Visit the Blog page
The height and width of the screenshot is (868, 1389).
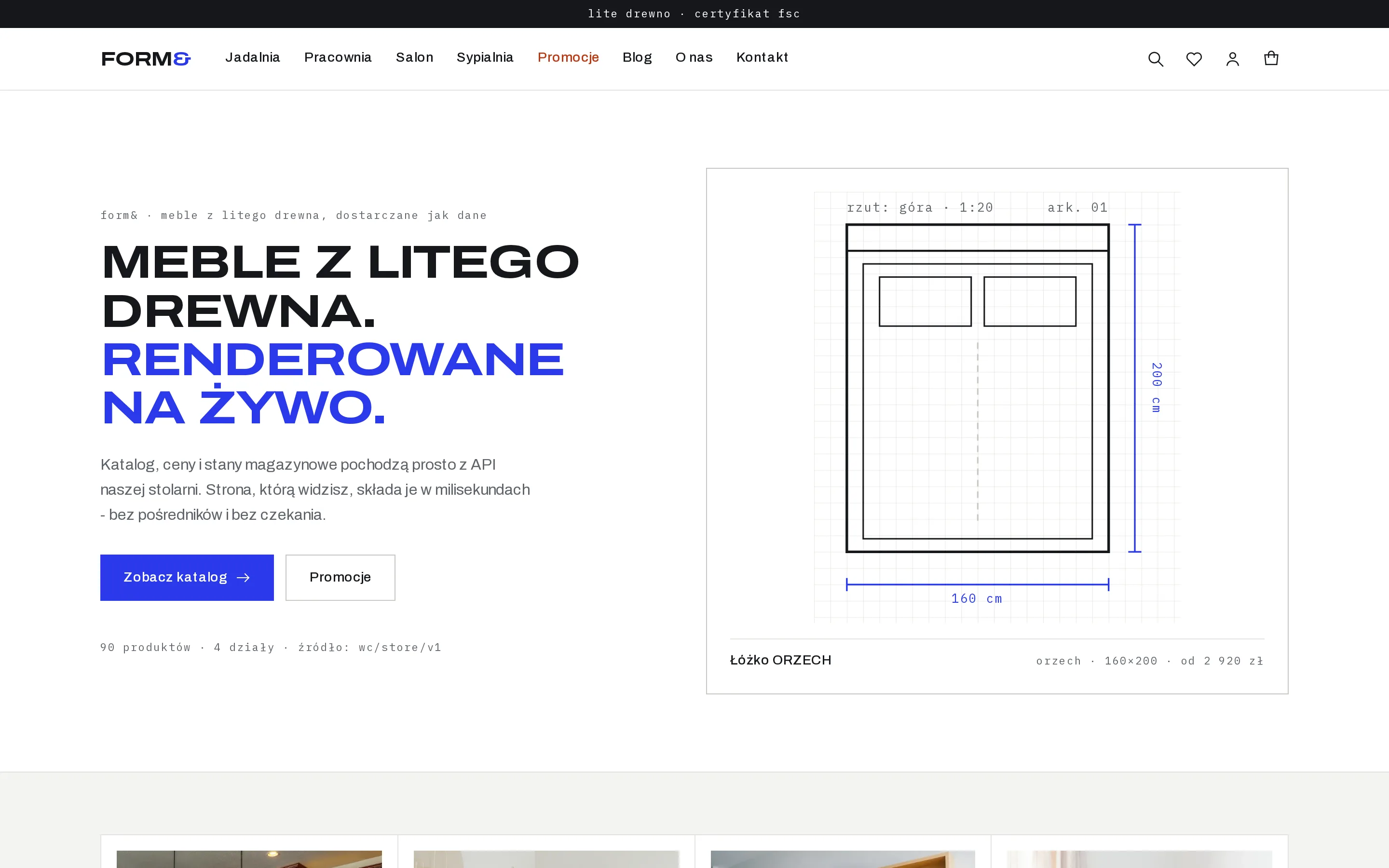coord(637,57)
